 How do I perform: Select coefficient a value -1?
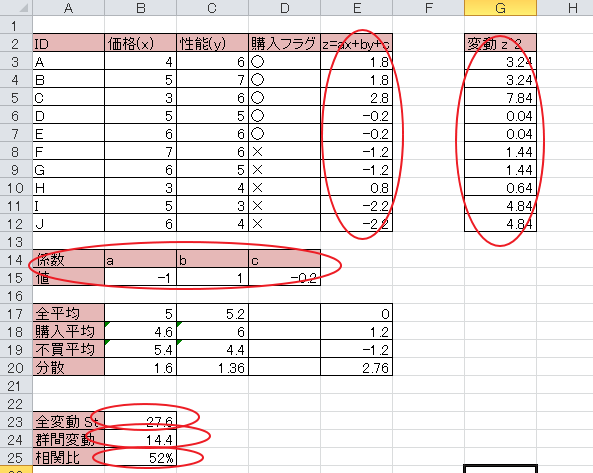(x=140, y=277)
